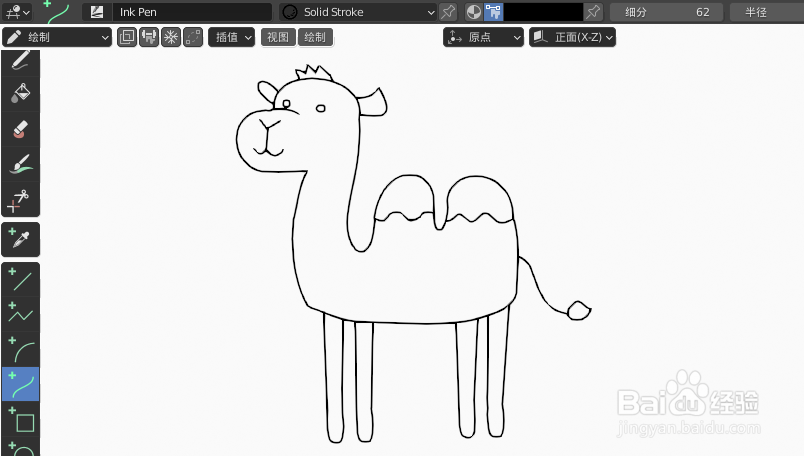Image resolution: width=804 pixels, height=456 pixels.
Task: Open the 原点 stroke placement dropdown
Action: (483, 37)
